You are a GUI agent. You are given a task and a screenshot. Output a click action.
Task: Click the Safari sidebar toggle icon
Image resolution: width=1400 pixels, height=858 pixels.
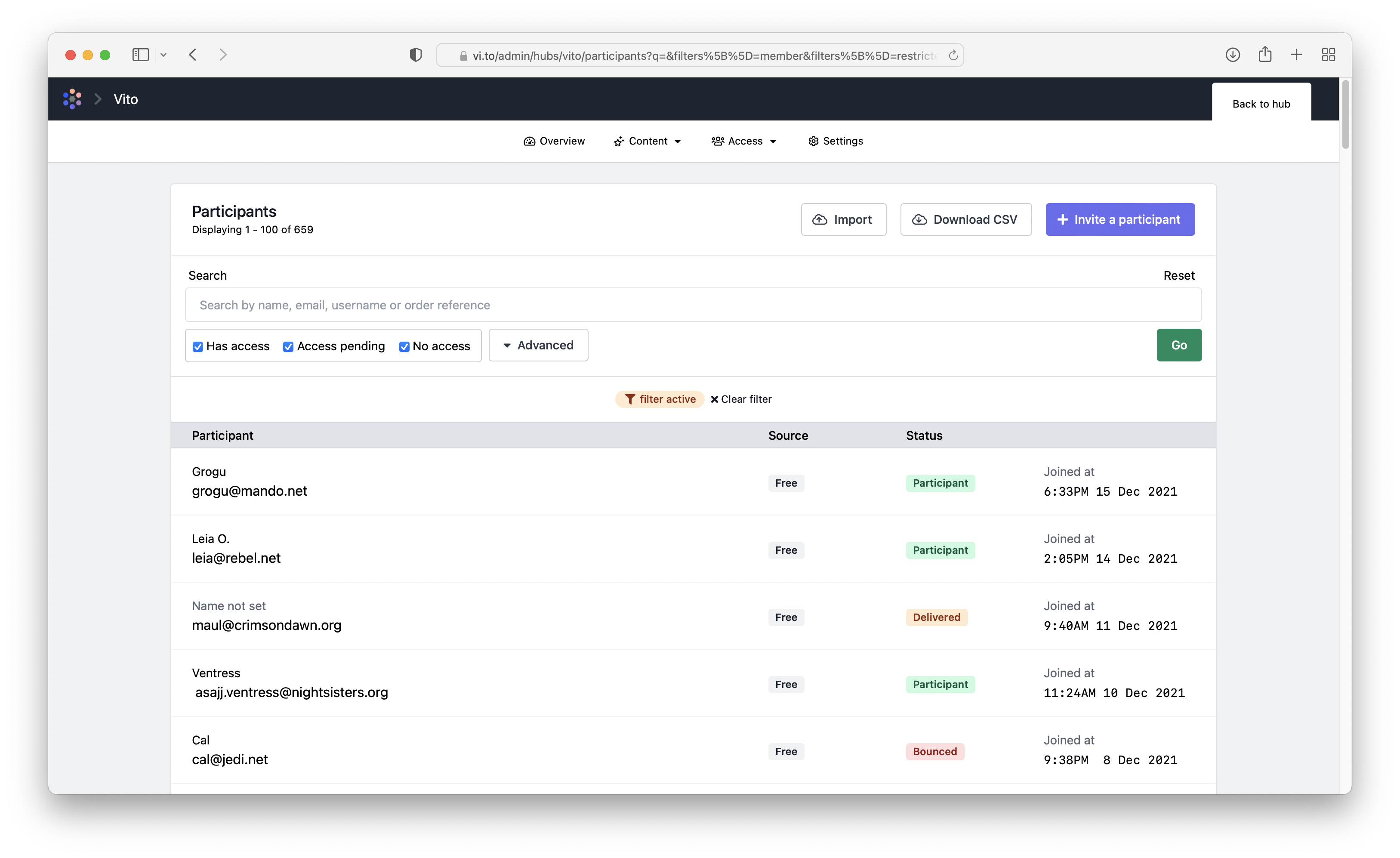click(x=140, y=55)
